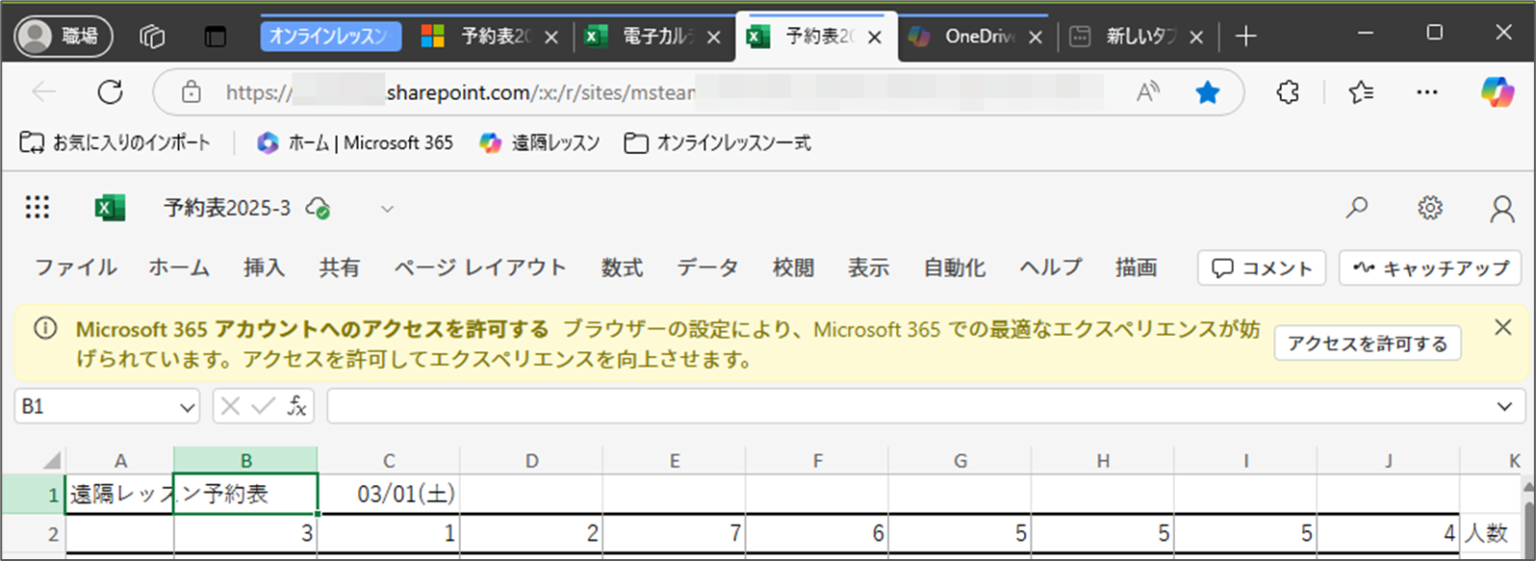Open the Name Box dropdown showing B1
Image resolution: width=1536 pixels, height=561 pixels.
tap(187, 407)
